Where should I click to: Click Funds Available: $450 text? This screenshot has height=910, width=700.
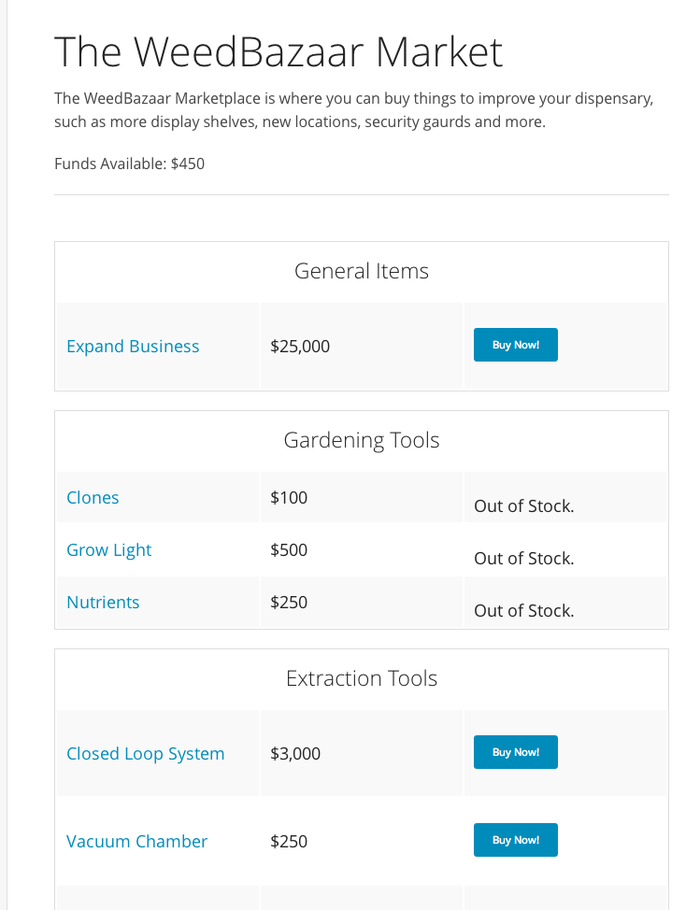(x=129, y=164)
